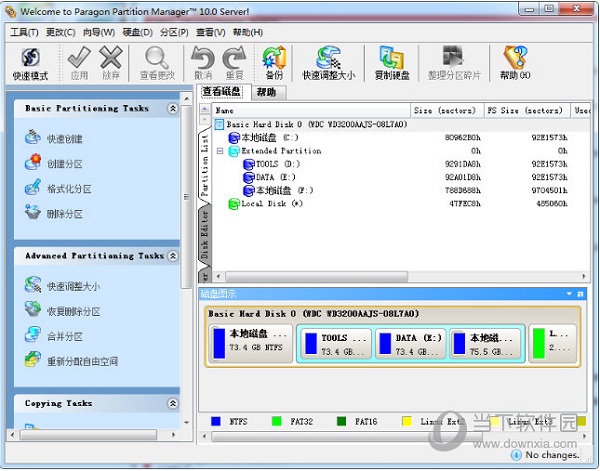Click the 备份 backup toolbar icon
The image size is (600, 471).
(x=274, y=63)
